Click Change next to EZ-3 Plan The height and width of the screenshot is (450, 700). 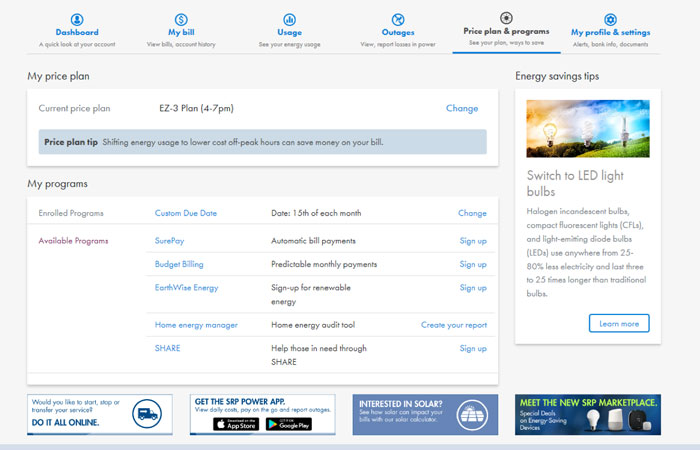pos(462,108)
